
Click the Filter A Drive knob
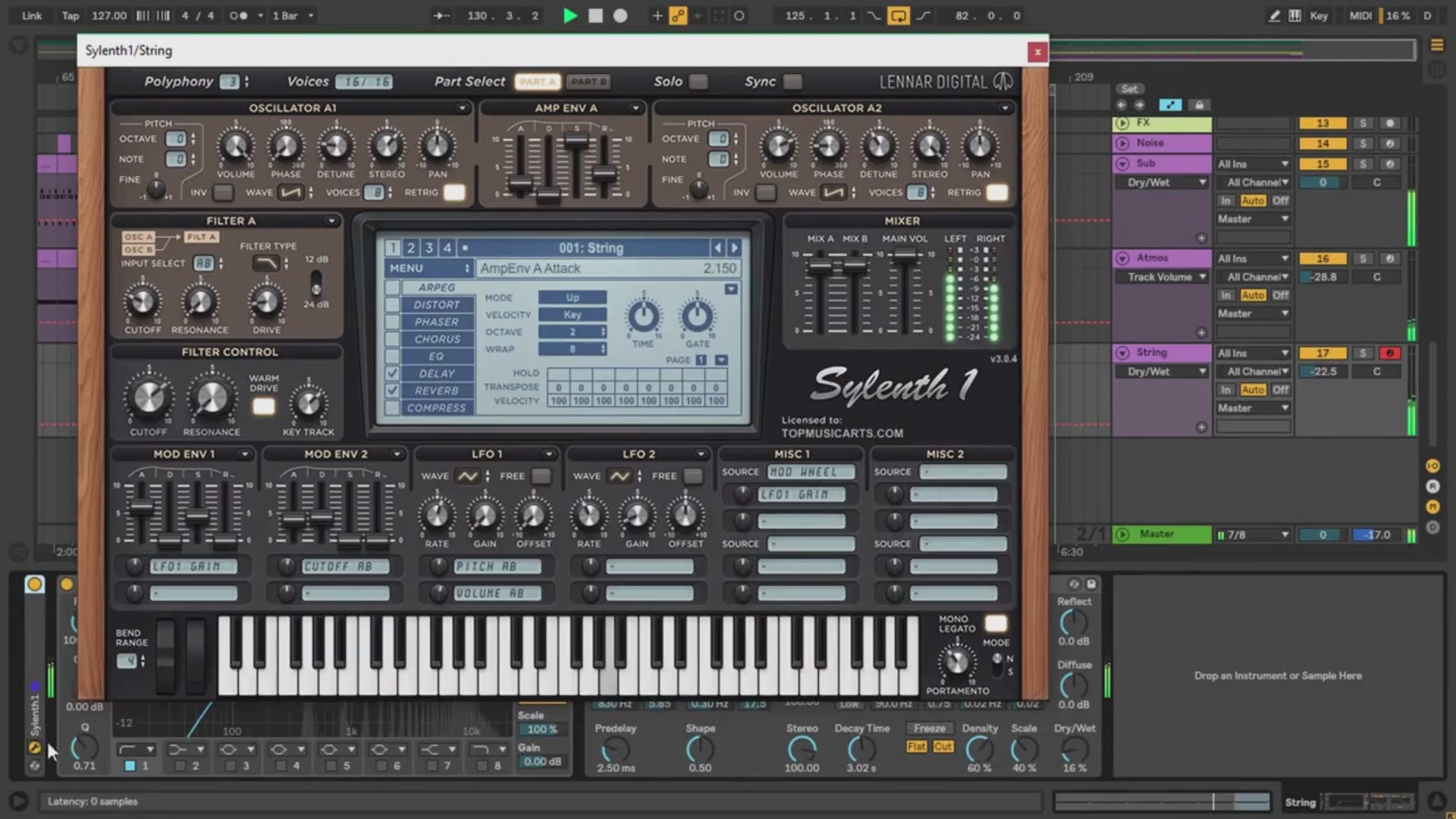click(266, 302)
